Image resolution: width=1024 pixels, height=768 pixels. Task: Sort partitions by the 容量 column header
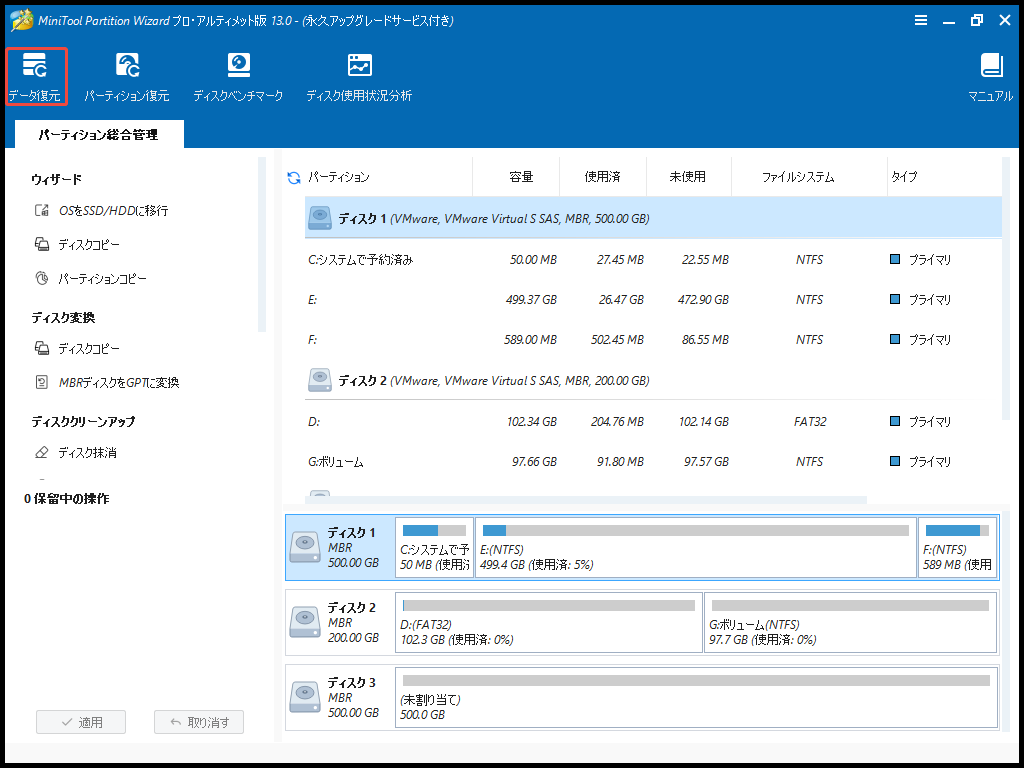coord(520,177)
